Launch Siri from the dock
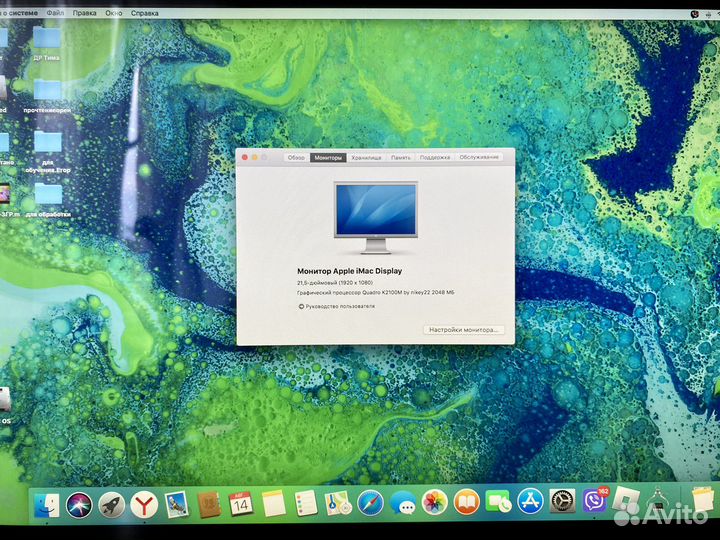The image size is (720, 540). 79,505
